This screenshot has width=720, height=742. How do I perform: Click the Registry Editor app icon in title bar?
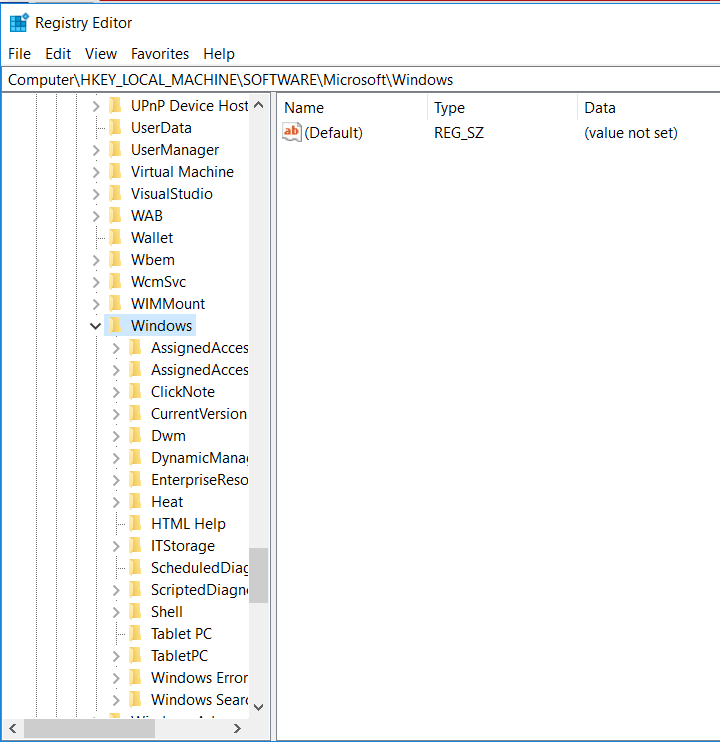[18, 22]
